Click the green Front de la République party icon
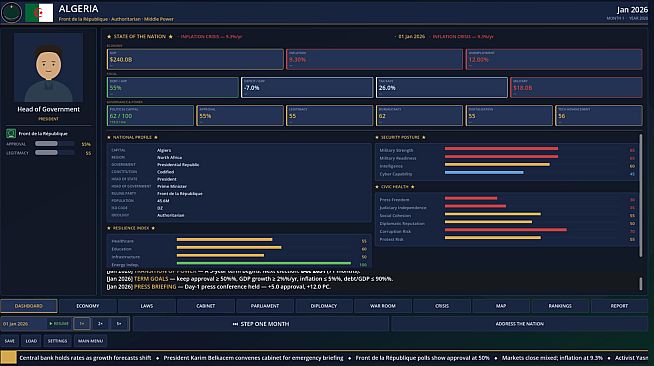Screen dimensions: 654x366 [x=11, y=133]
